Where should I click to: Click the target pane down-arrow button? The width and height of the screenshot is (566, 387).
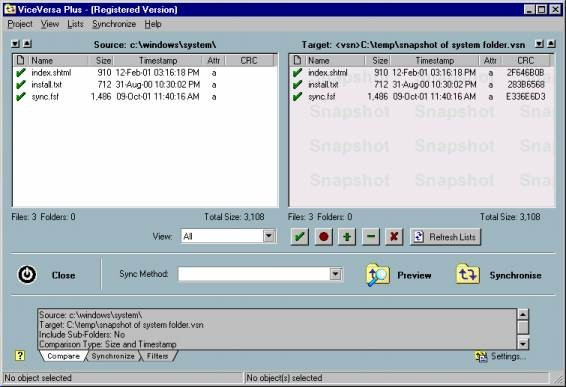[x=539, y=44]
